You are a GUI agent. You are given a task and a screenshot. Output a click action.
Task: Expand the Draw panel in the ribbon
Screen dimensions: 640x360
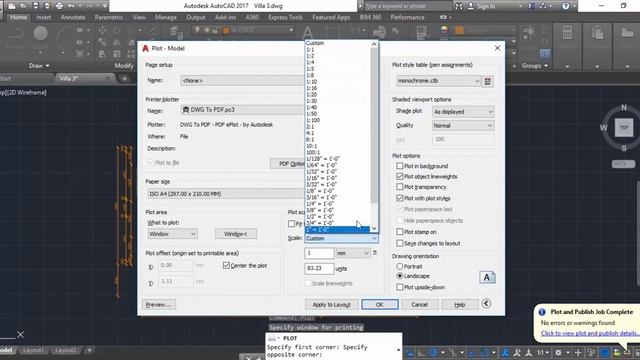click(39, 66)
